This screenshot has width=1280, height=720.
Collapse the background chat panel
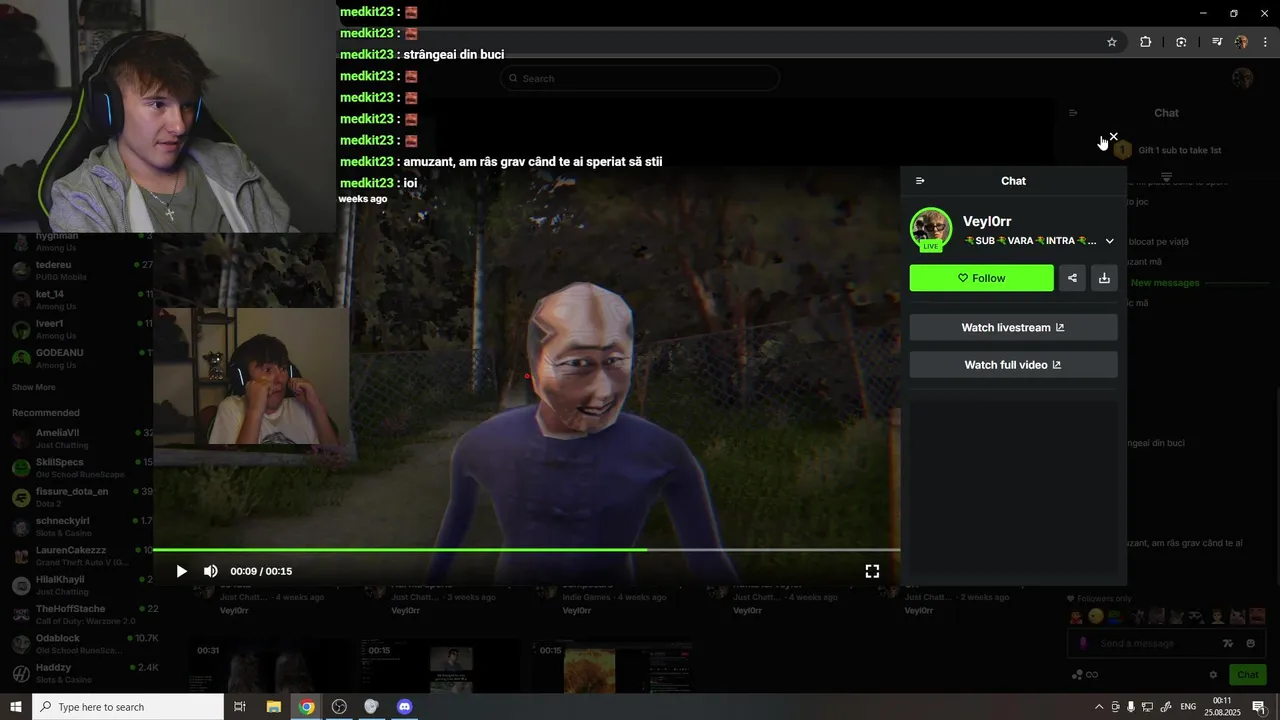click(1073, 113)
